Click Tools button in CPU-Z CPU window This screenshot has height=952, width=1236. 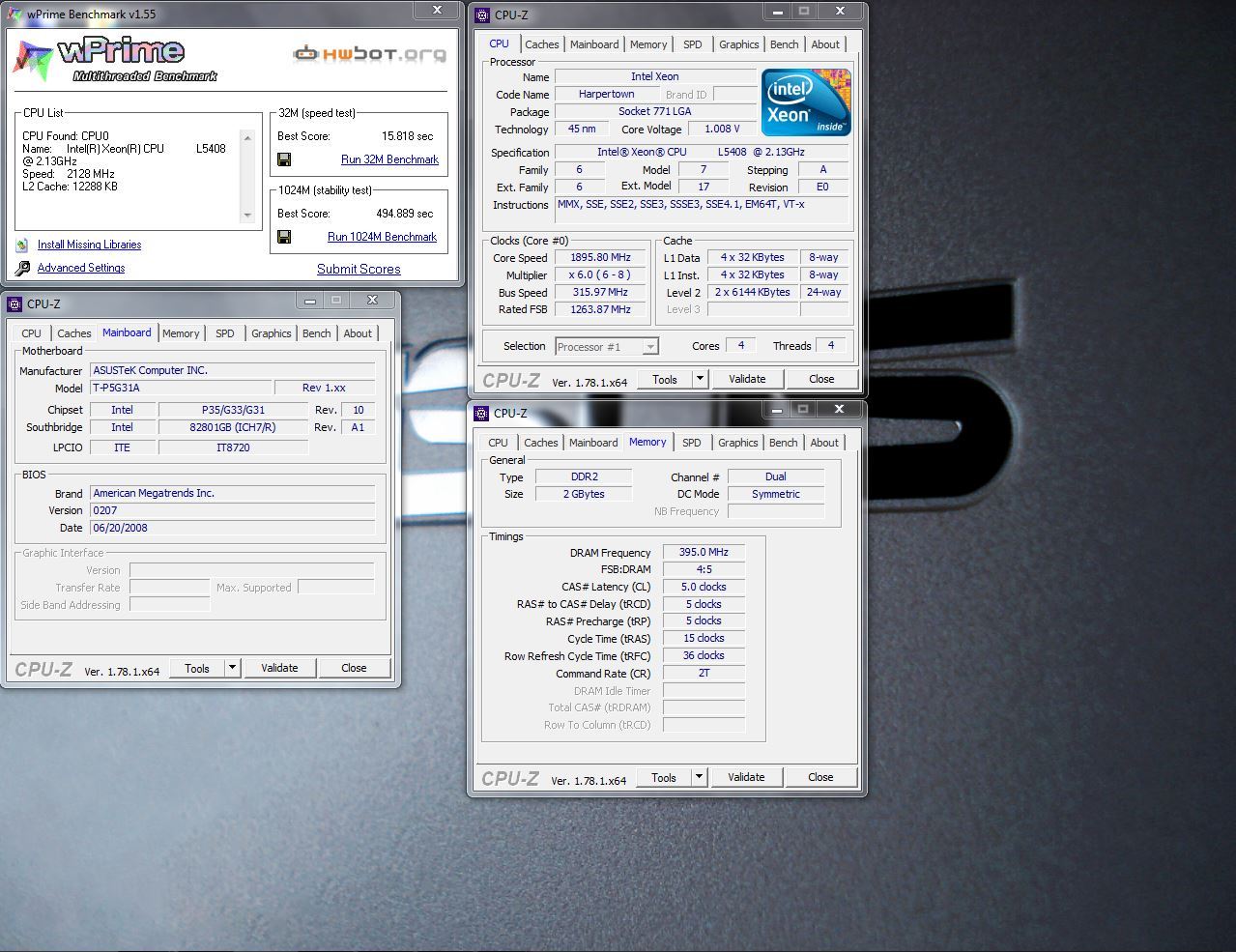click(665, 379)
